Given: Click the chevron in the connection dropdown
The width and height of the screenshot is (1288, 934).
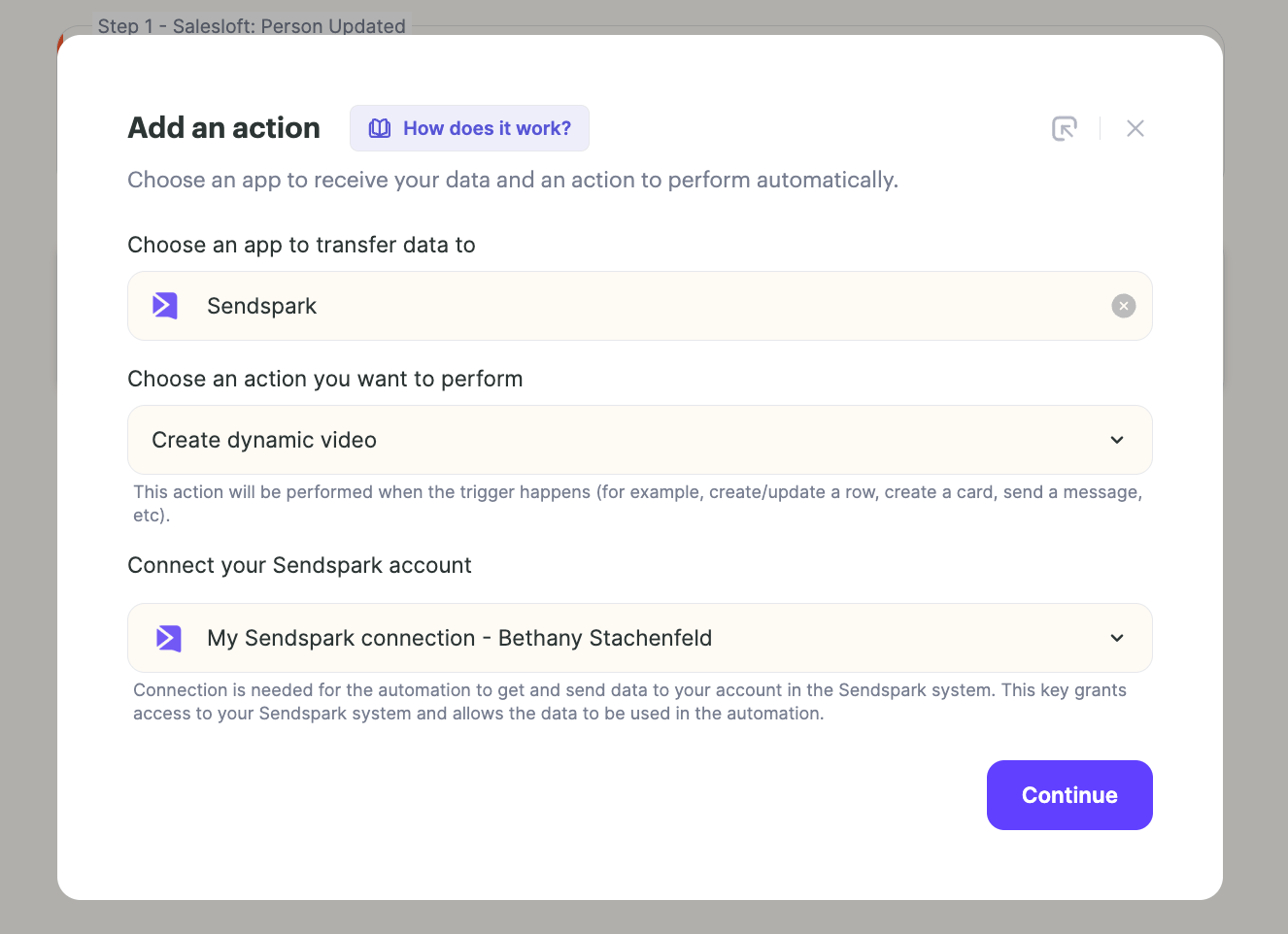Looking at the screenshot, I should (1117, 638).
